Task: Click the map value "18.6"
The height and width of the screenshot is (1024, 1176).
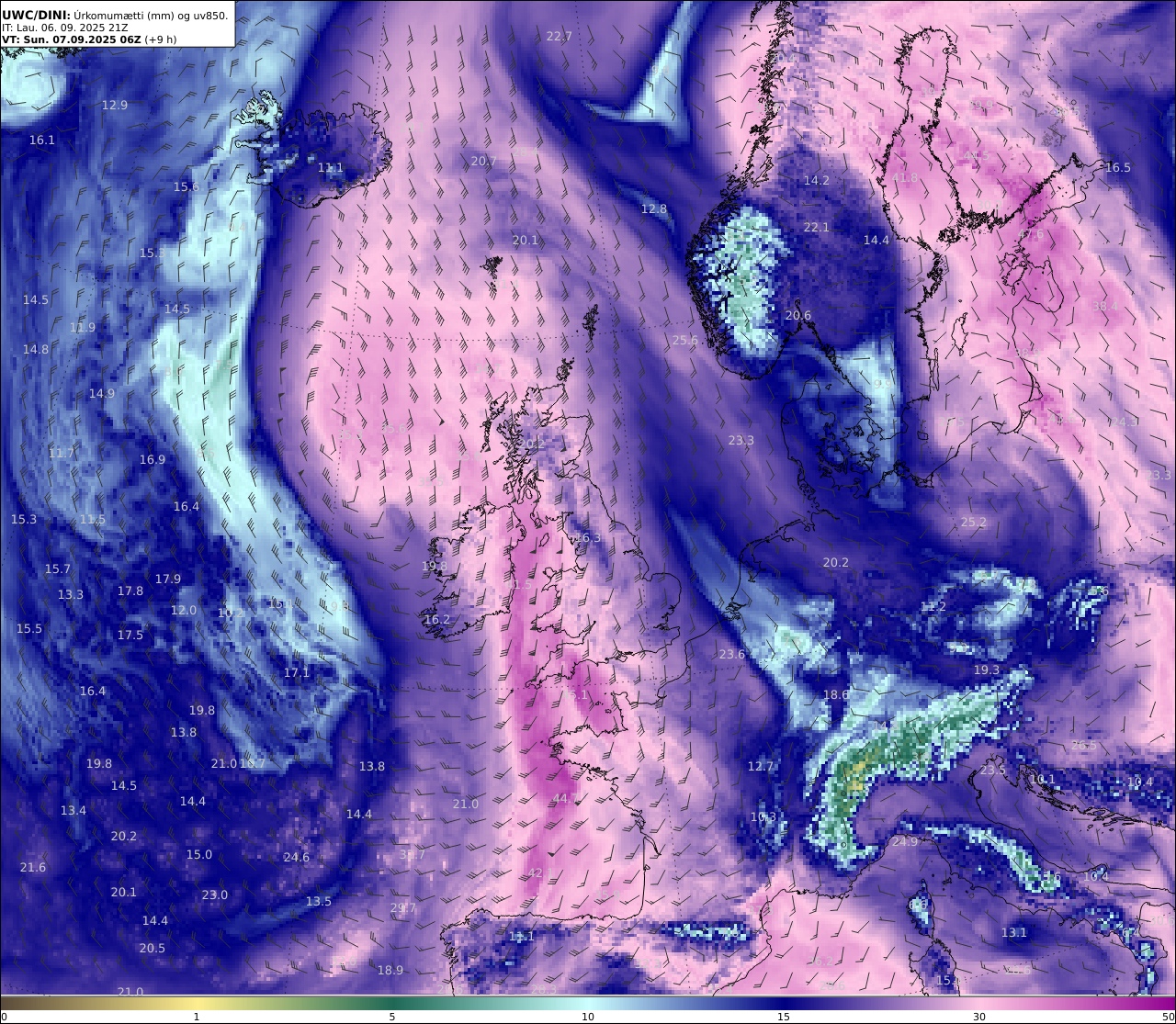Action: pos(836,695)
